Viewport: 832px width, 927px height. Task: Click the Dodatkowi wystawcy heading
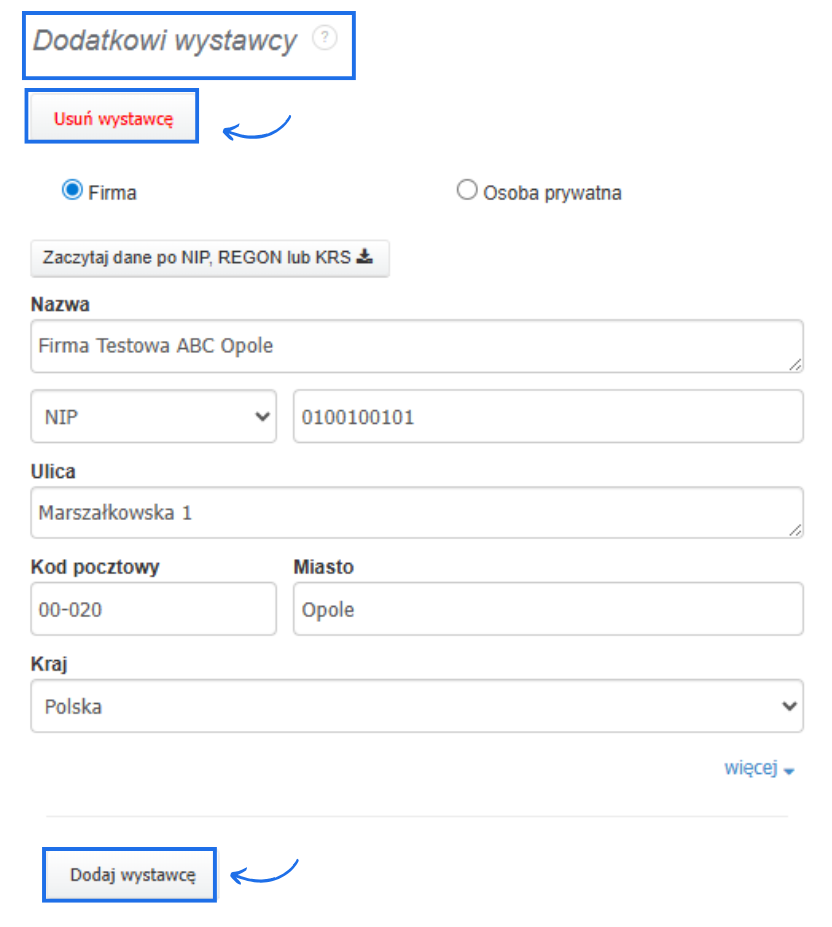(165, 41)
